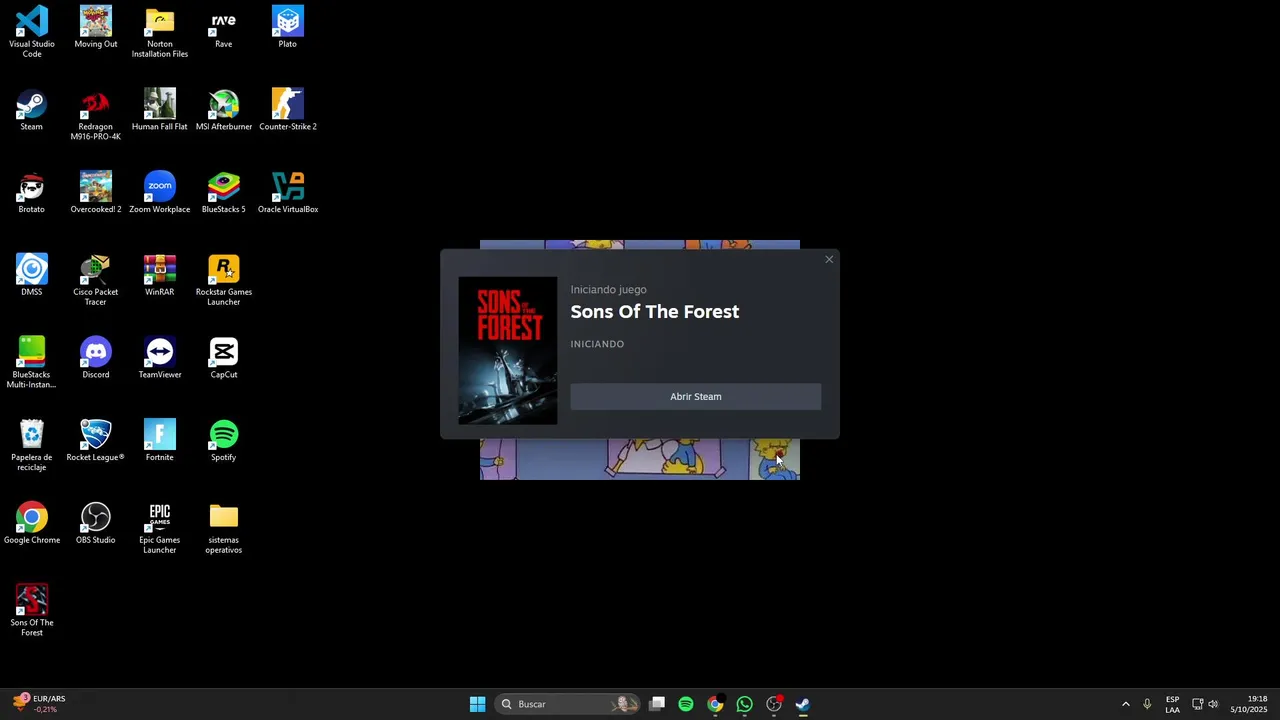
Task: Open WhatsApp from the taskbar
Action: click(744, 704)
